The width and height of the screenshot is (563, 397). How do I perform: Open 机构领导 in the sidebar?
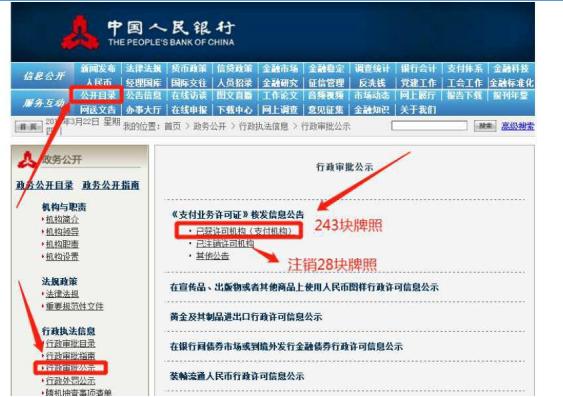[x=62, y=232]
